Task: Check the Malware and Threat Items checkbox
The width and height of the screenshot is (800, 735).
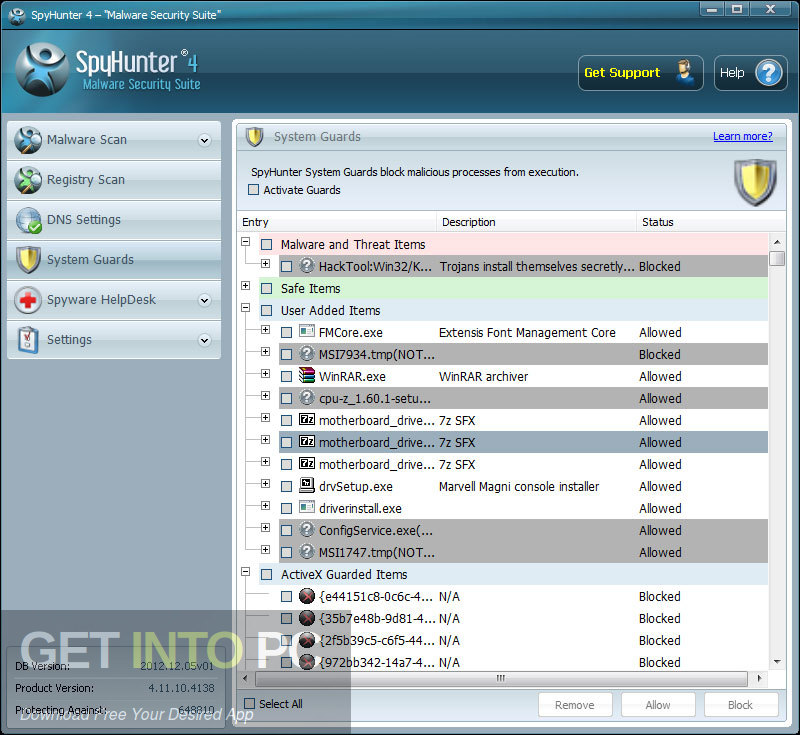Action: pos(266,245)
